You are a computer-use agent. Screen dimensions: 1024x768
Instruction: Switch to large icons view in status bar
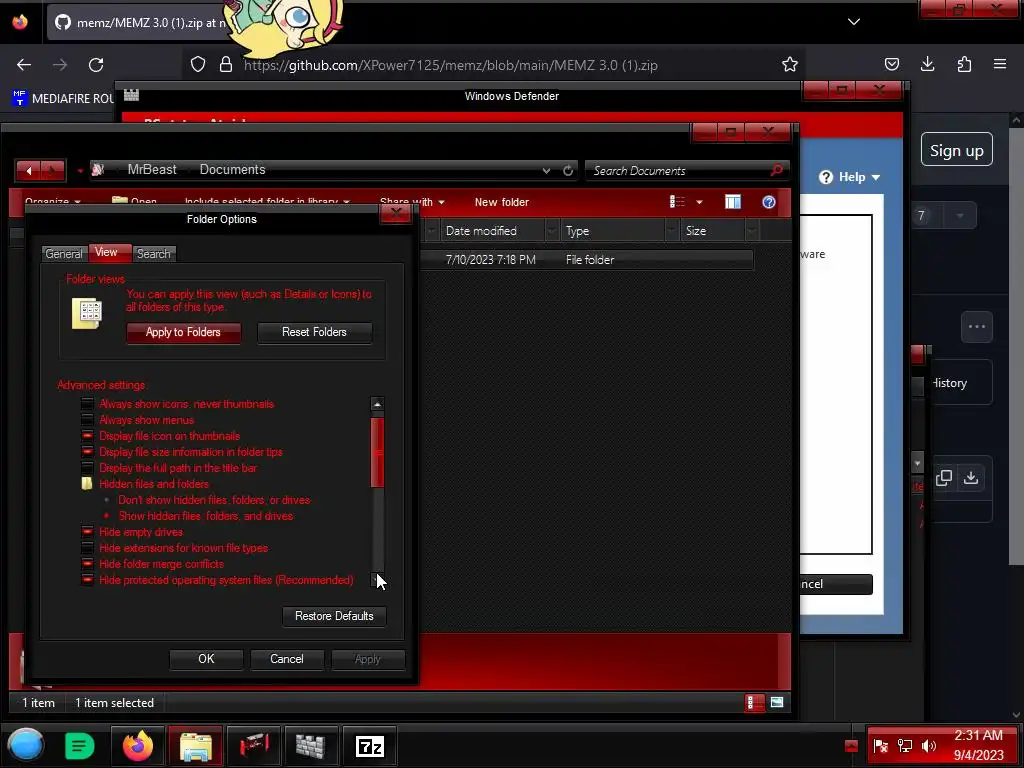point(776,703)
